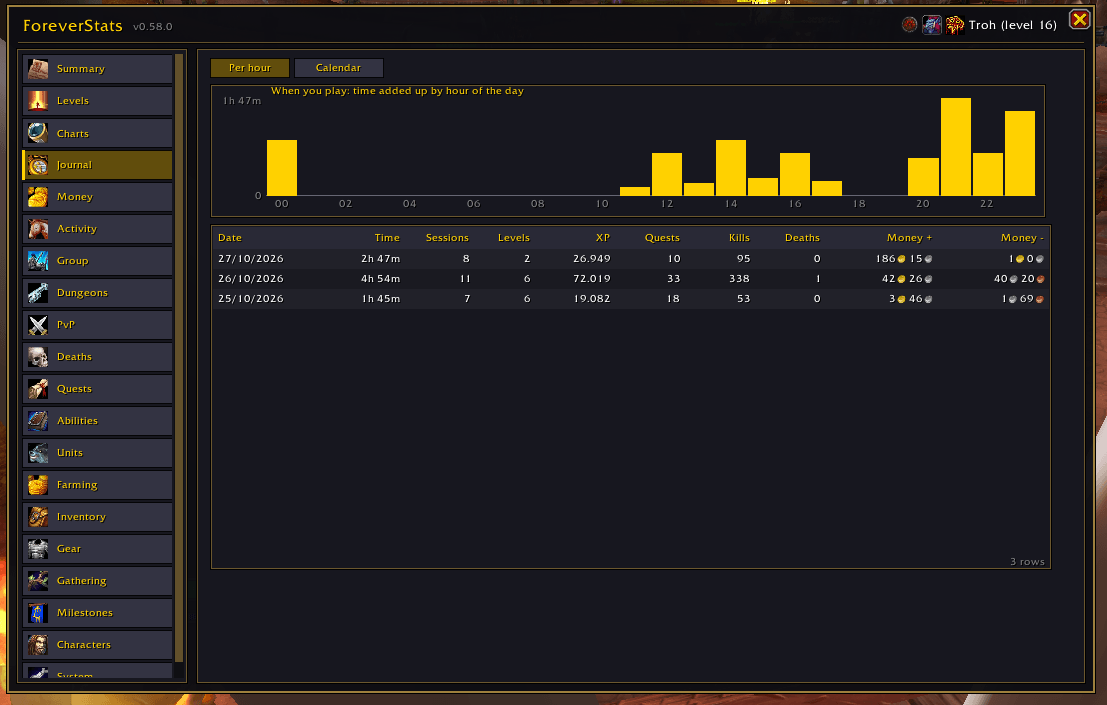1107x705 pixels.
Task: Click the 25/10/2026 date cell
Action: click(x=251, y=299)
